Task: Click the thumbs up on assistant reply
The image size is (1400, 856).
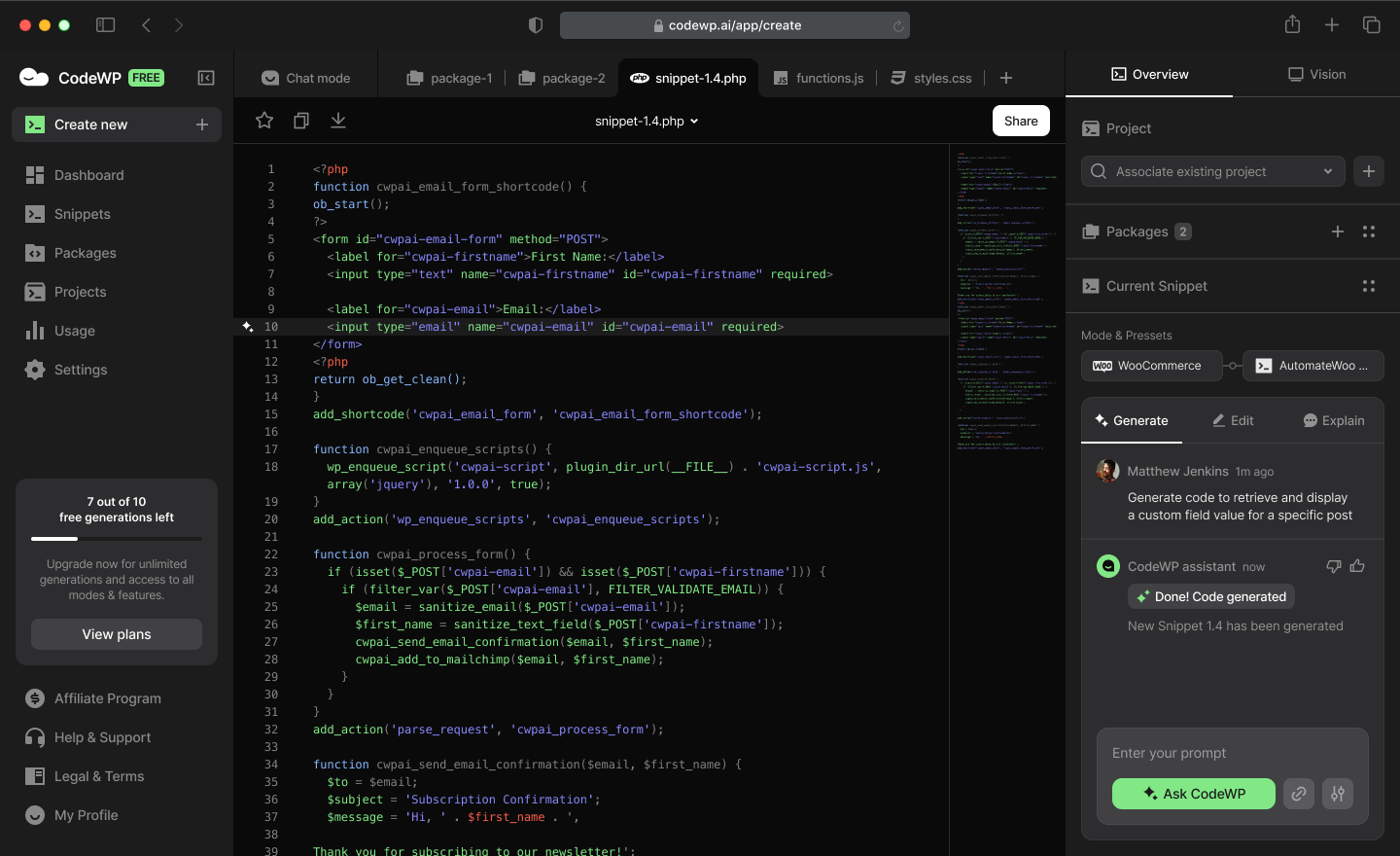Action: 1357,566
